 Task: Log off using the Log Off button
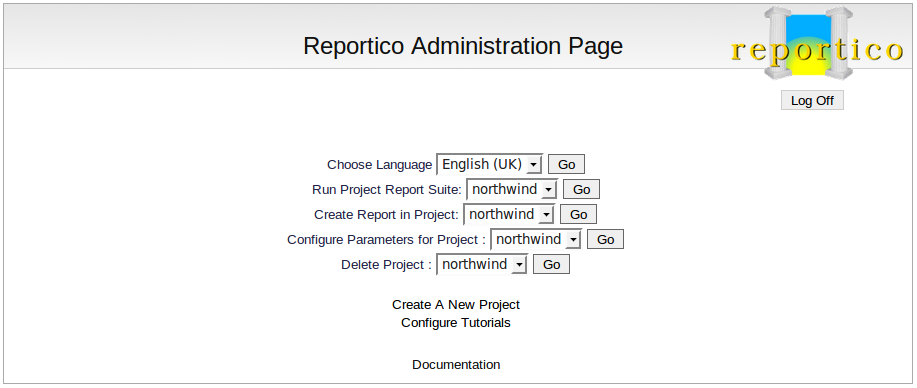pyautogui.click(x=812, y=100)
